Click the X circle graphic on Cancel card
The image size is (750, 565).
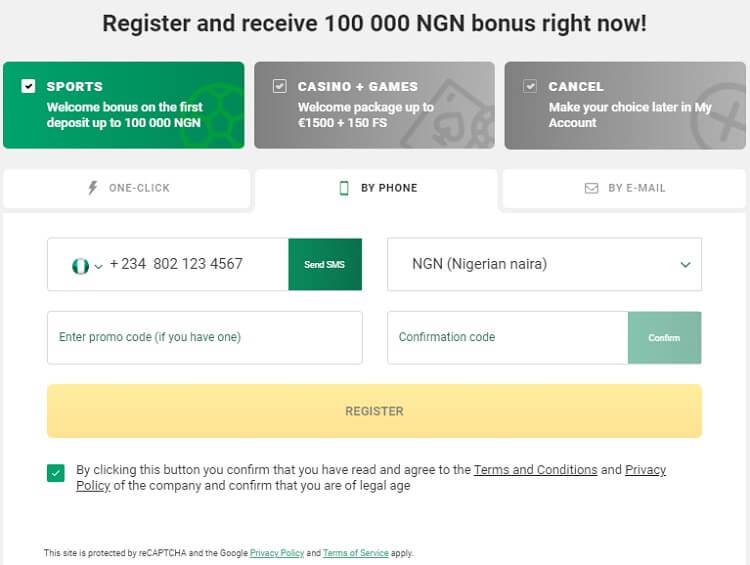(x=718, y=116)
